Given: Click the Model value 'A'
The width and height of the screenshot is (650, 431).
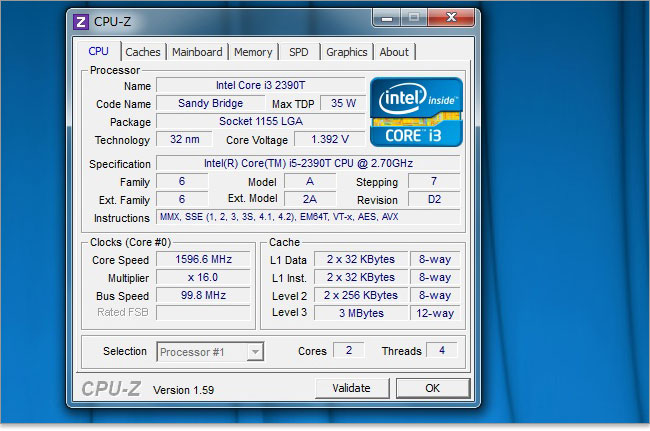Looking at the screenshot, I should [310, 182].
